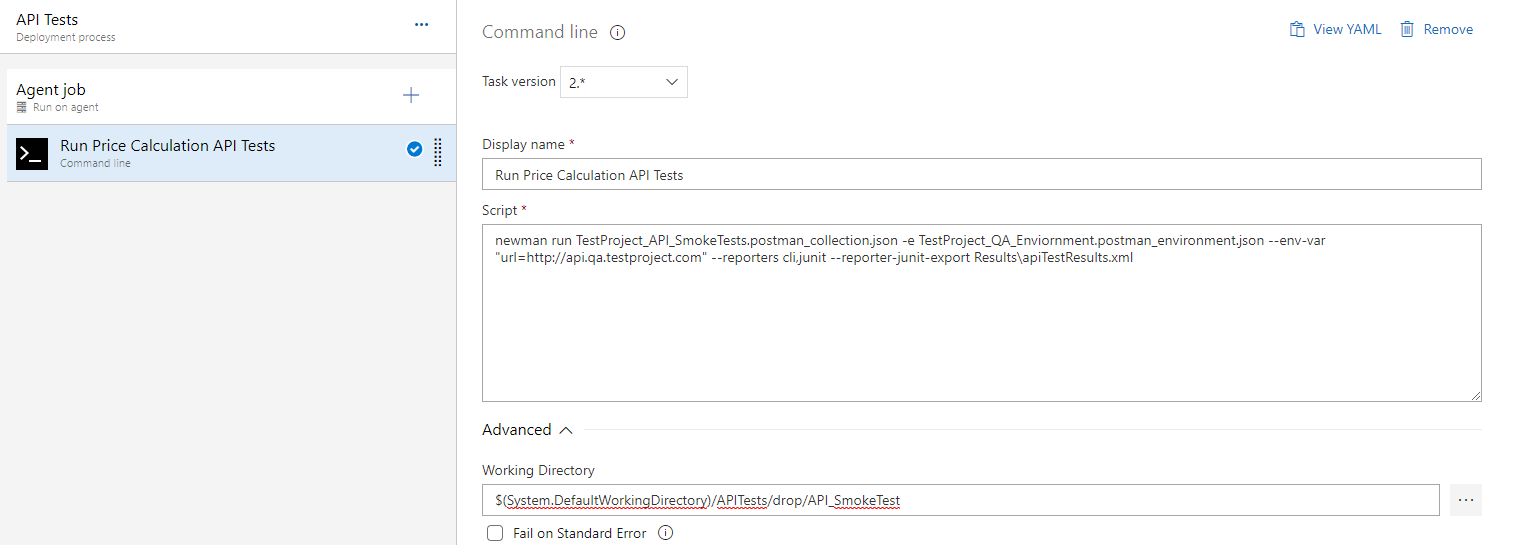Click the blue checkmark on the task
The width and height of the screenshot is (1520, 545).
click(414, 150)
